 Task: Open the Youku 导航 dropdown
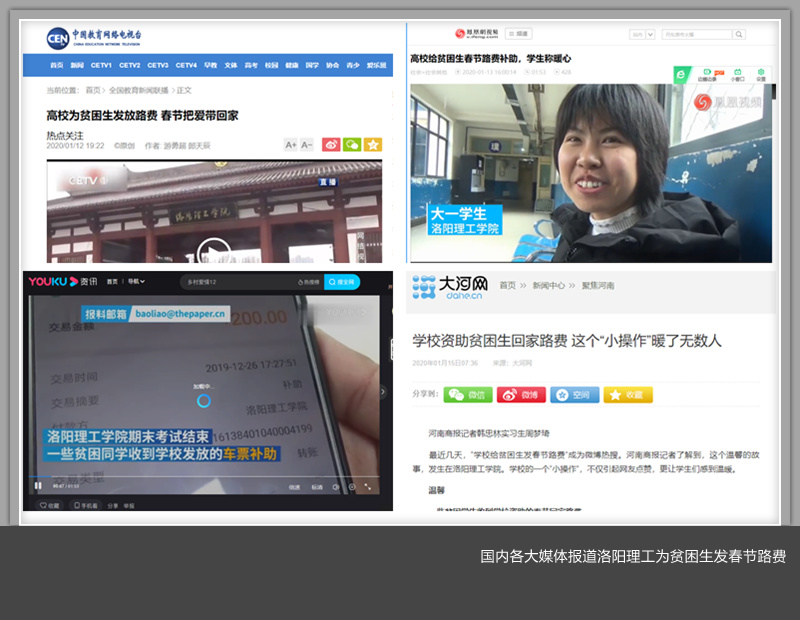[x=135, y=282]
